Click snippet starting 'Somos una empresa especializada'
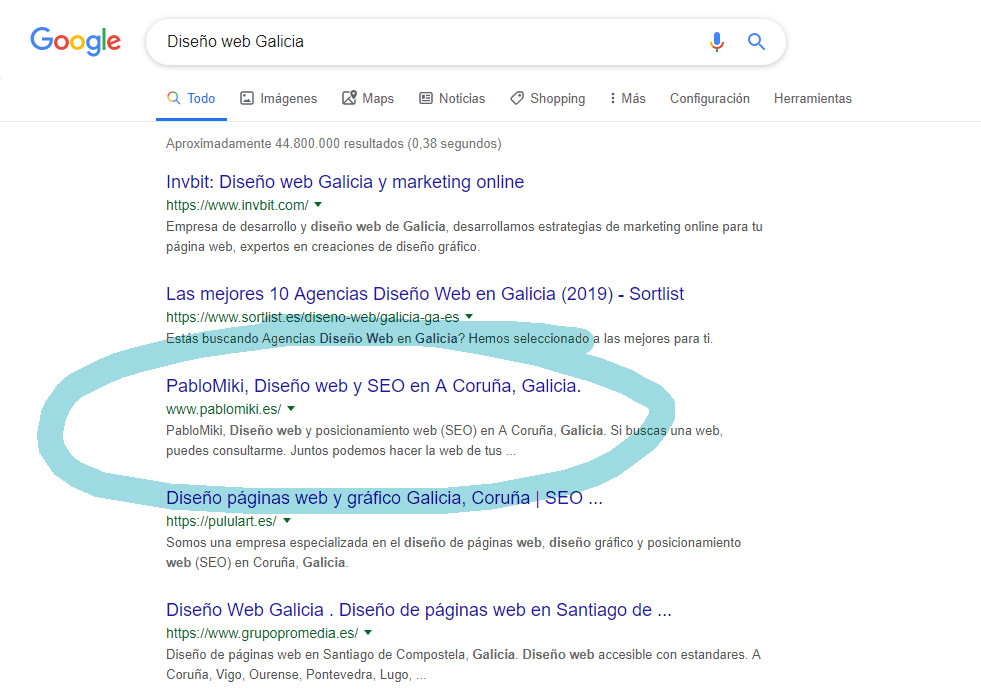Screen dimensions: 981x699 coord(454,553)
